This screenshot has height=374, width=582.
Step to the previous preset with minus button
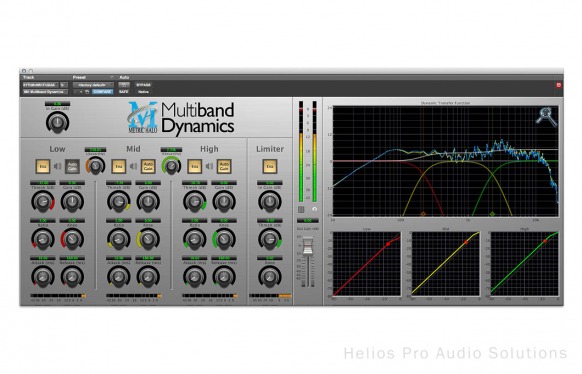click(76, 92)
